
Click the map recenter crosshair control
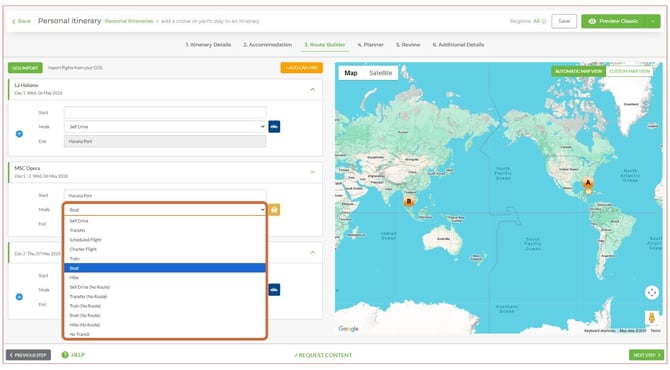pos(652,293)
